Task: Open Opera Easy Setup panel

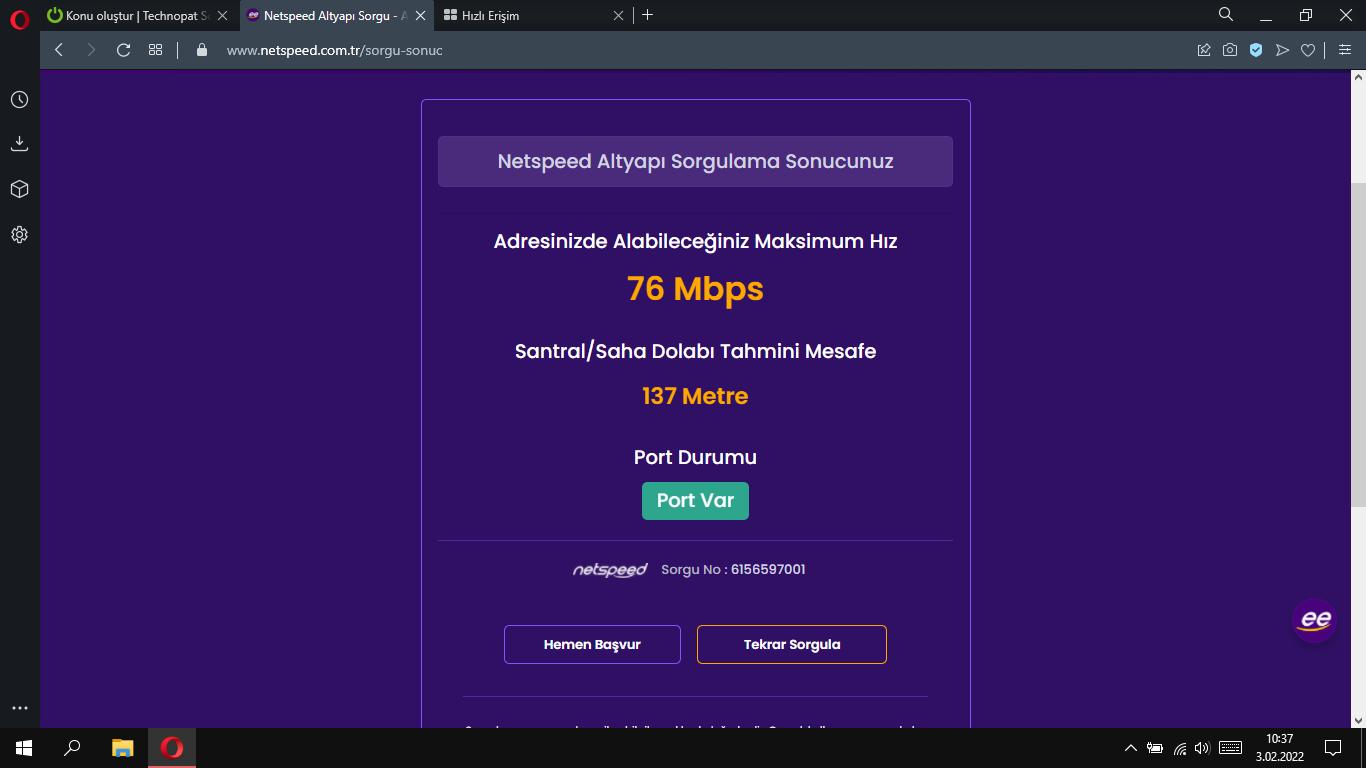Action: [1345, 50]
